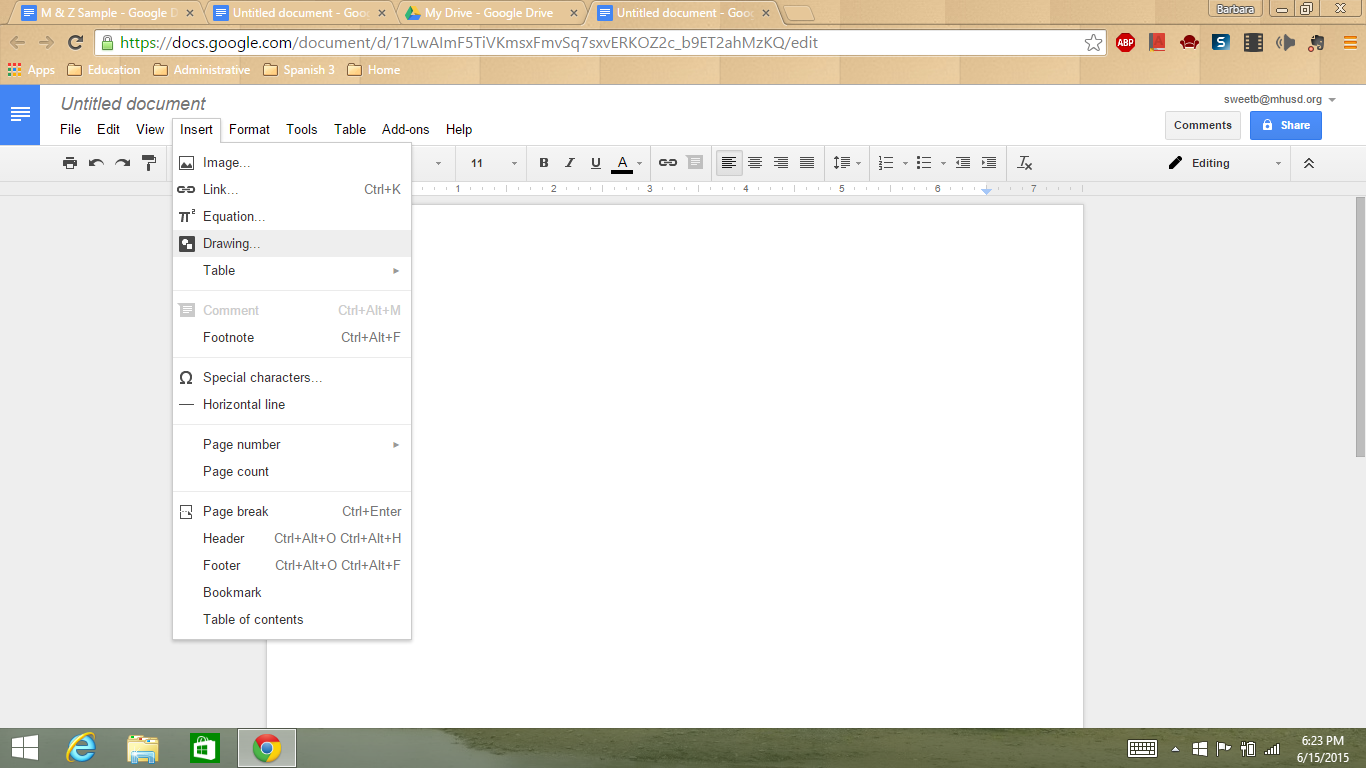Click the Apps bookmarks shortcut
The image size is (1366, 768).
pos(31,70)
